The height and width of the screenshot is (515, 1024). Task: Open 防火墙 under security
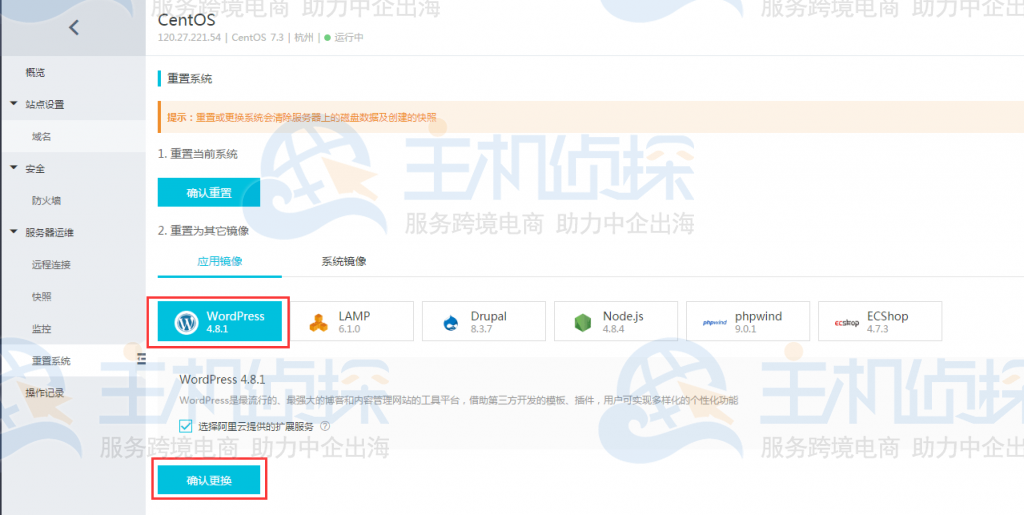click(x=47, y=200)
